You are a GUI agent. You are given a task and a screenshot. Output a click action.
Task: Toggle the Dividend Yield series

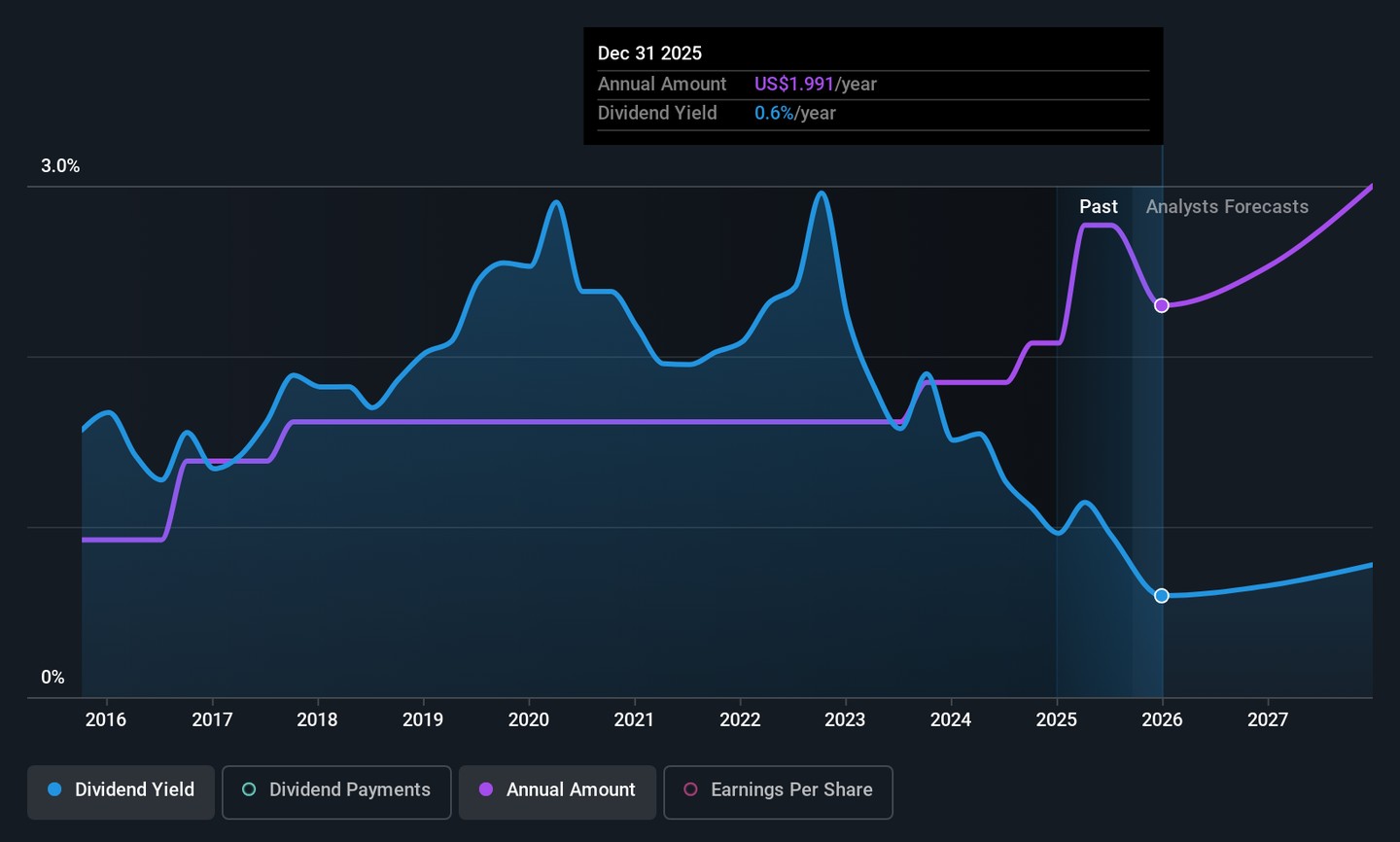[122, 791]
